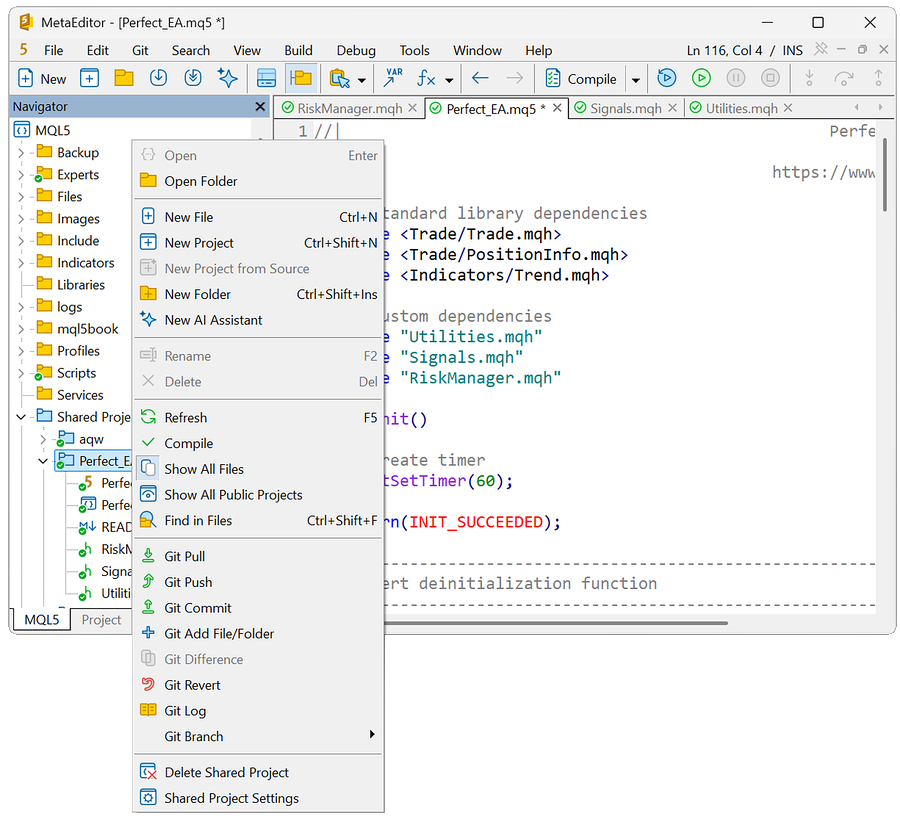900x819 pixels.
Task: Expand the Git Branch submenu
Action: 258,737
